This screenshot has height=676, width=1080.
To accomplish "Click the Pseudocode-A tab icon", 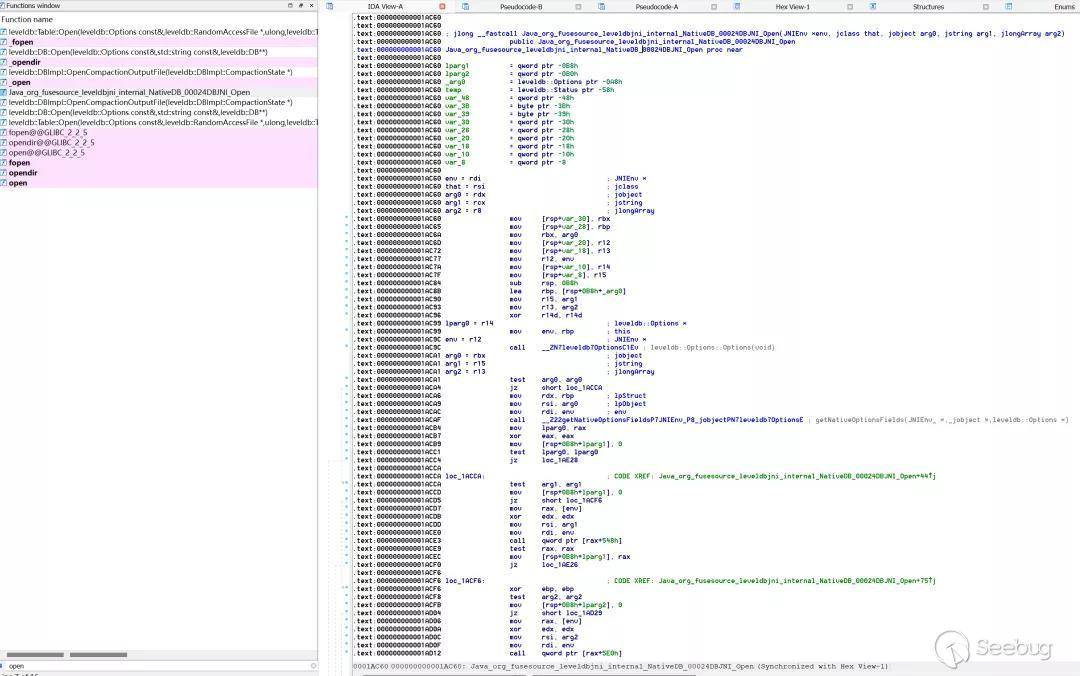I will 601,6.
